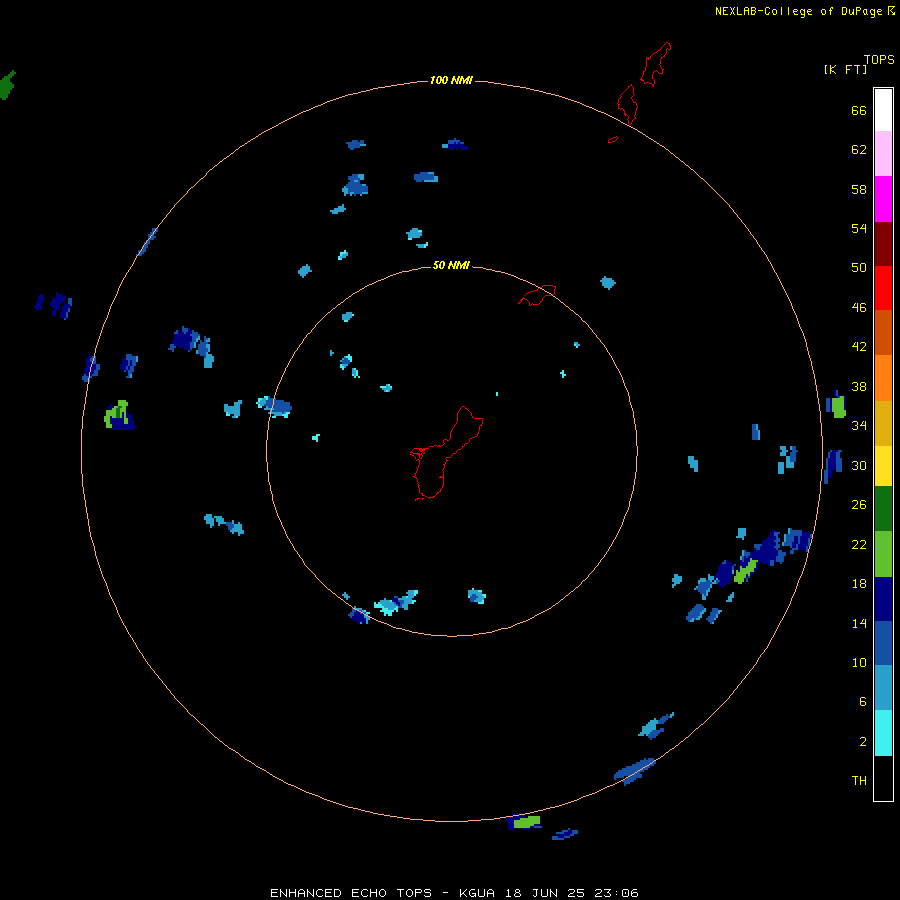The height and width of the screenshot is (900, 900).
Task: Click the 34 value on the scale
Action: click(x=859, y=425)
